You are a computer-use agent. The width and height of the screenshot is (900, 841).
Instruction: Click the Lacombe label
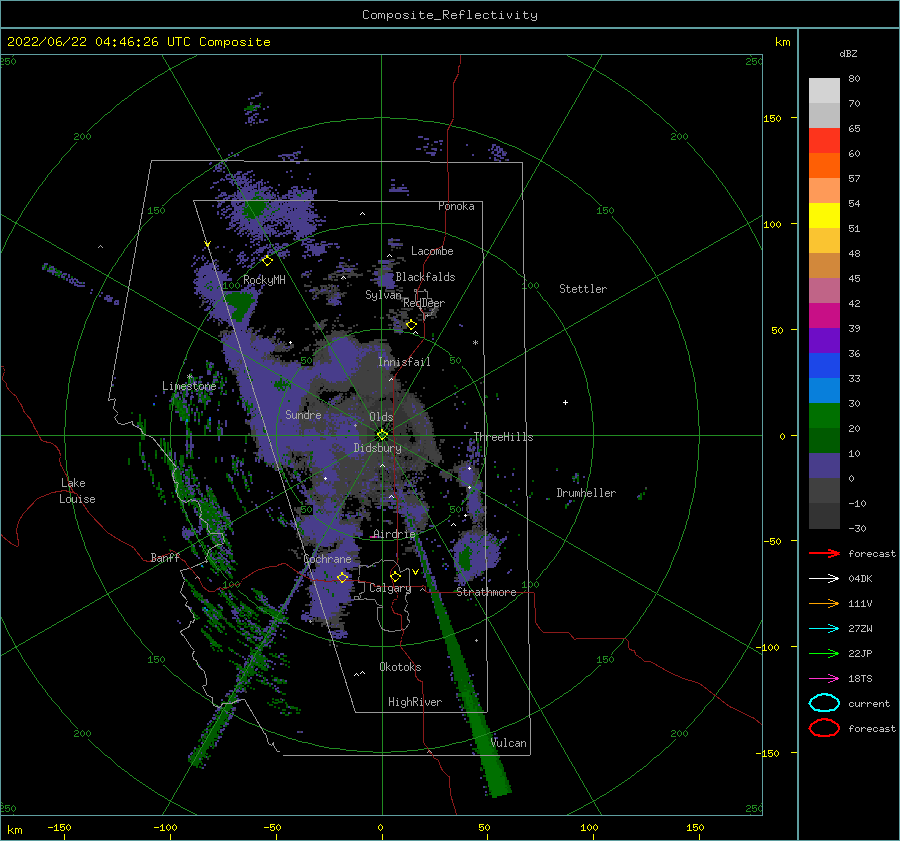(432, 251)
